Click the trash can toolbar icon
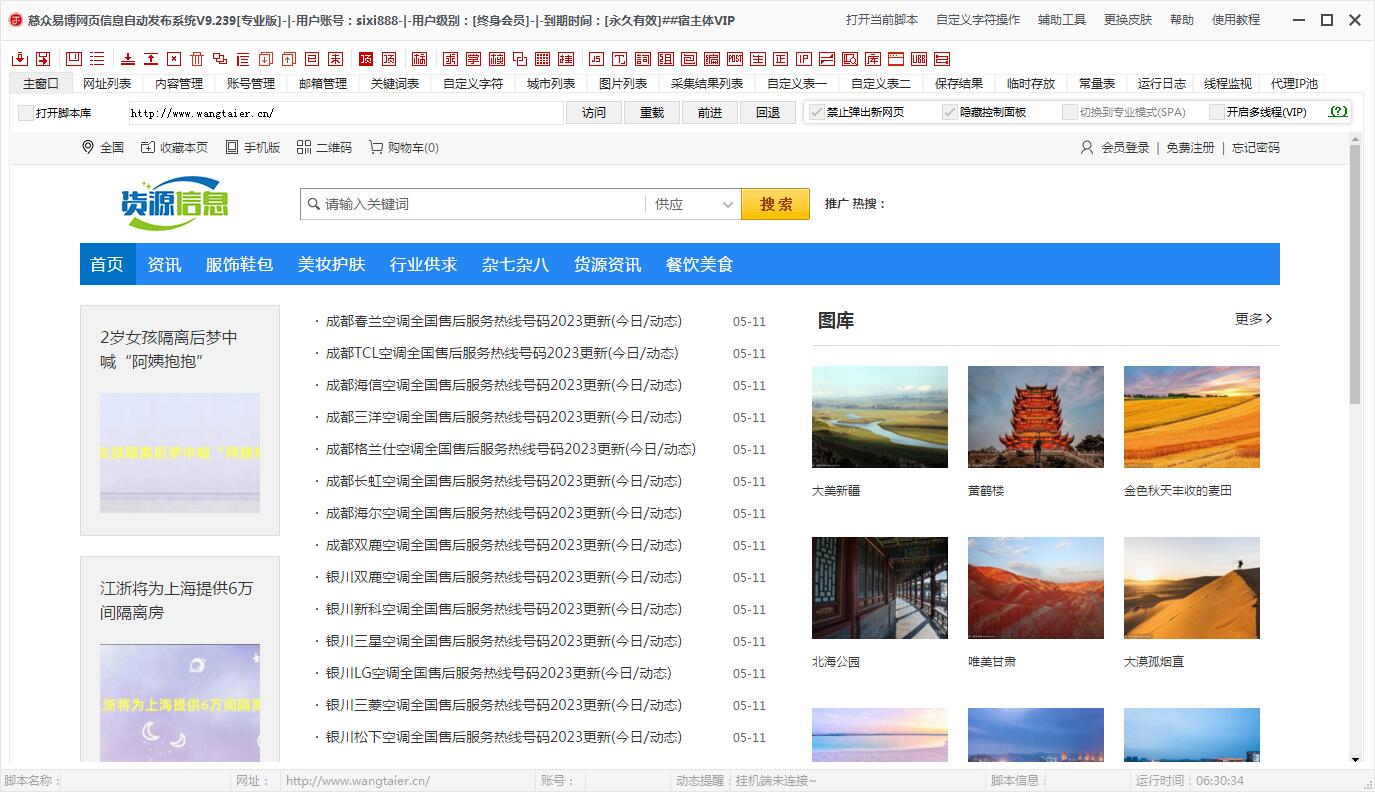The width and height of the screenshot is (1375, 792). [197, 59]
